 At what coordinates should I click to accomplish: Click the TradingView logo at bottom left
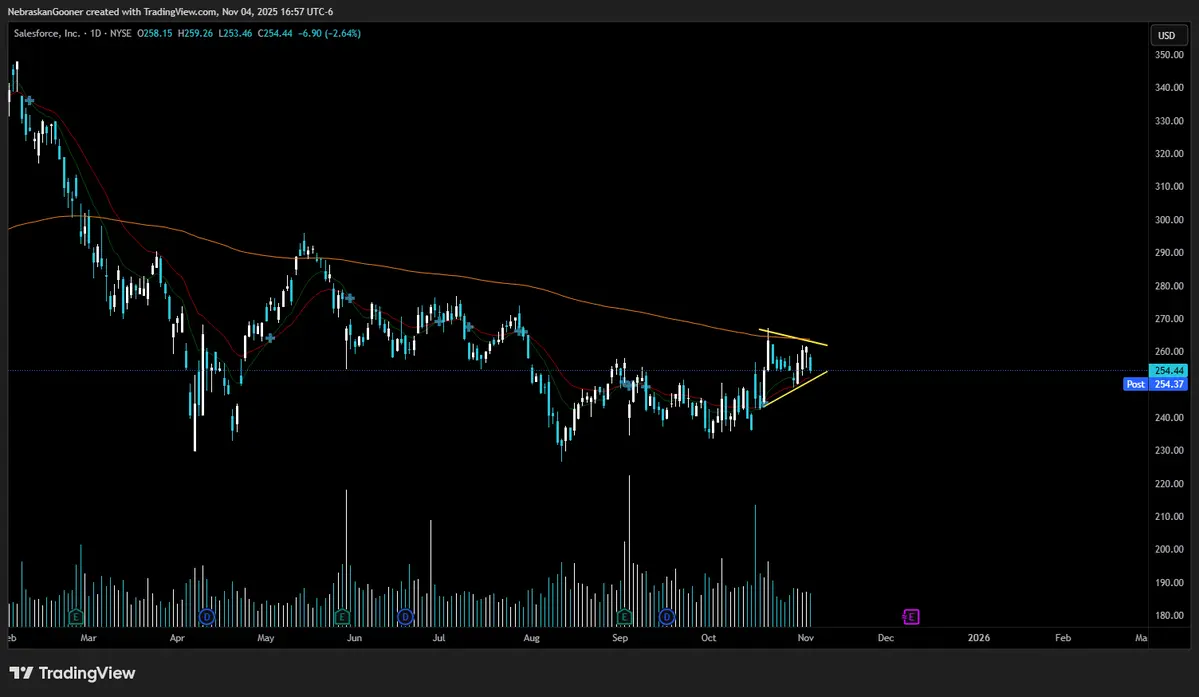point(73,673)
